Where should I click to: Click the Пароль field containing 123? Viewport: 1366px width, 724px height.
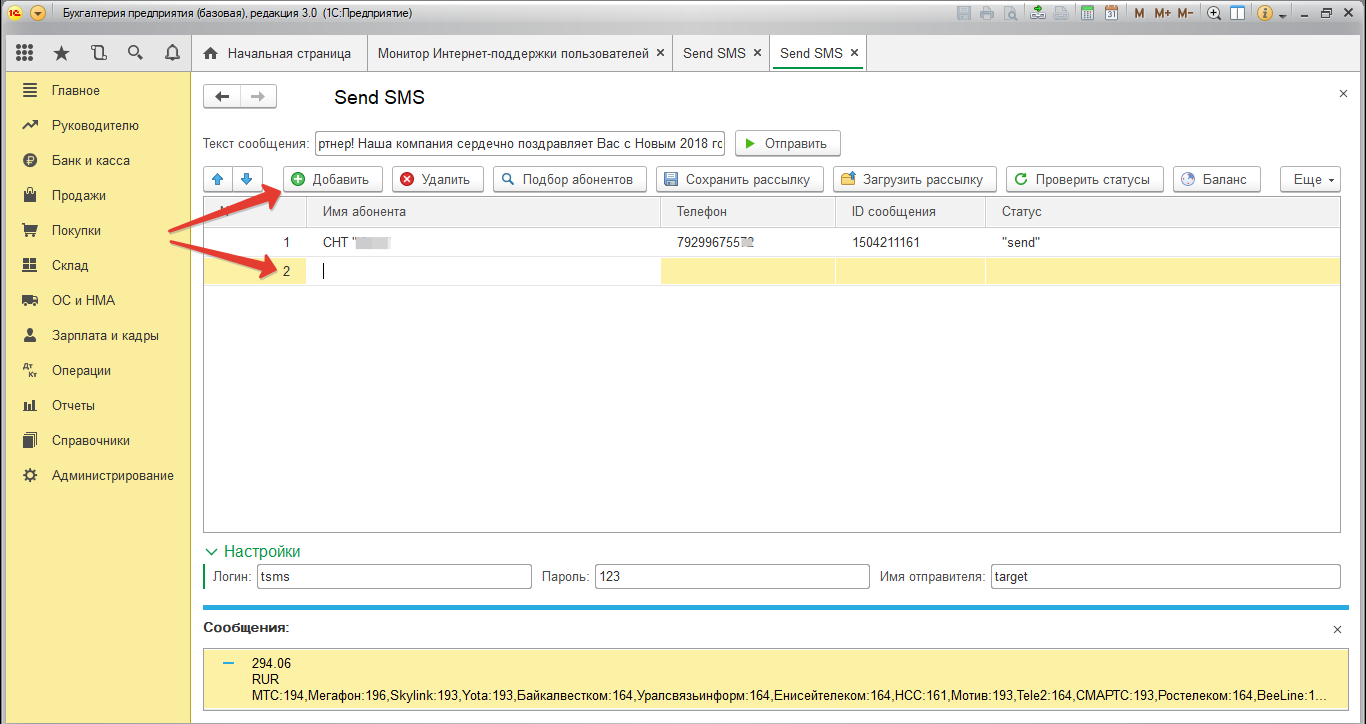click(x=732, y=577)
